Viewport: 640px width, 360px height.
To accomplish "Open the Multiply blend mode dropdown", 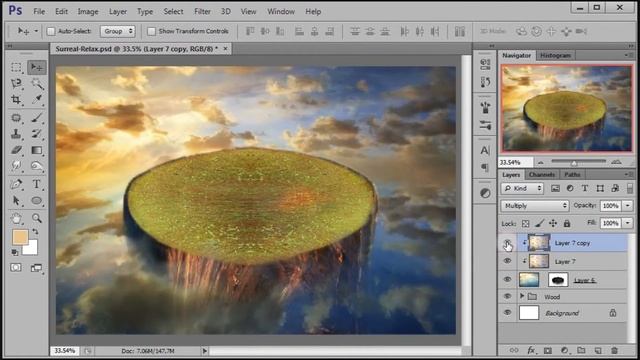I will coord(535,205).
